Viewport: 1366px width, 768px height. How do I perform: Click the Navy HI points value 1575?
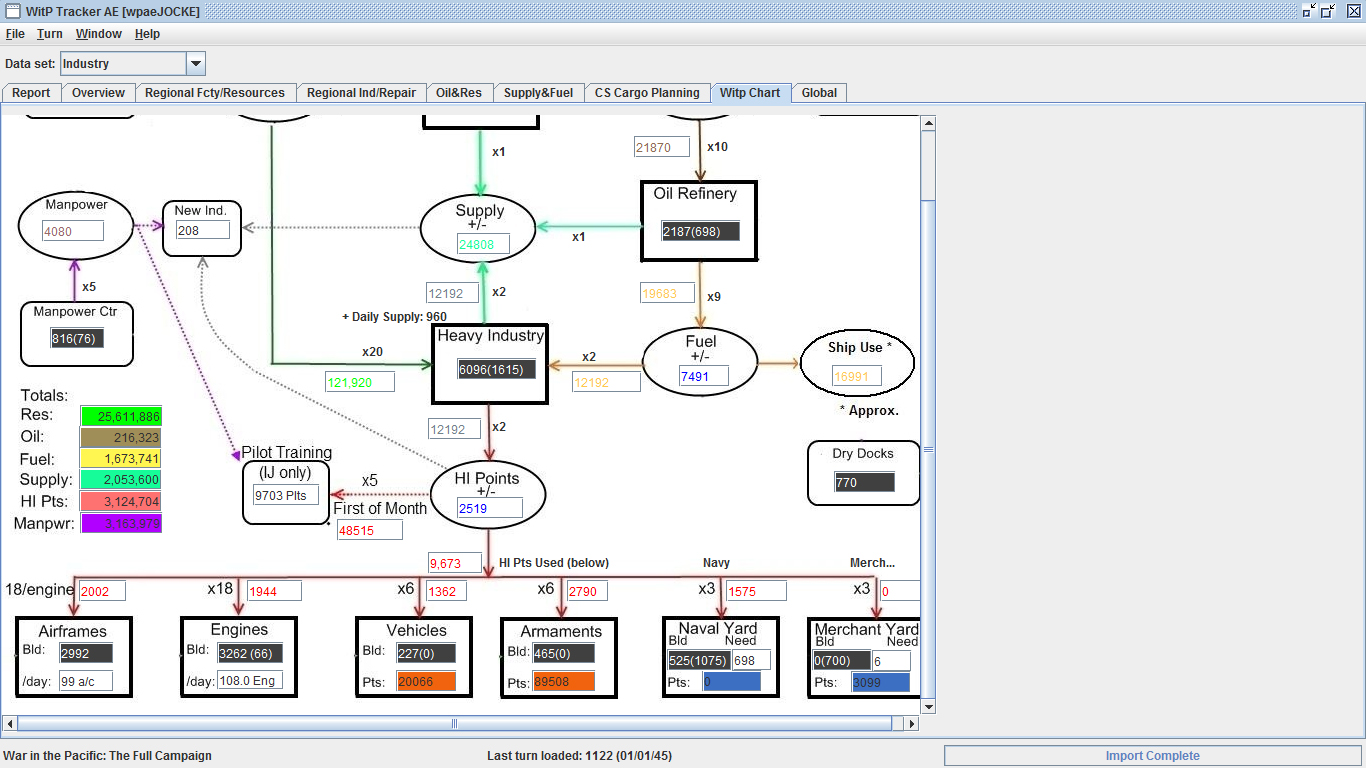click(756, 591)
